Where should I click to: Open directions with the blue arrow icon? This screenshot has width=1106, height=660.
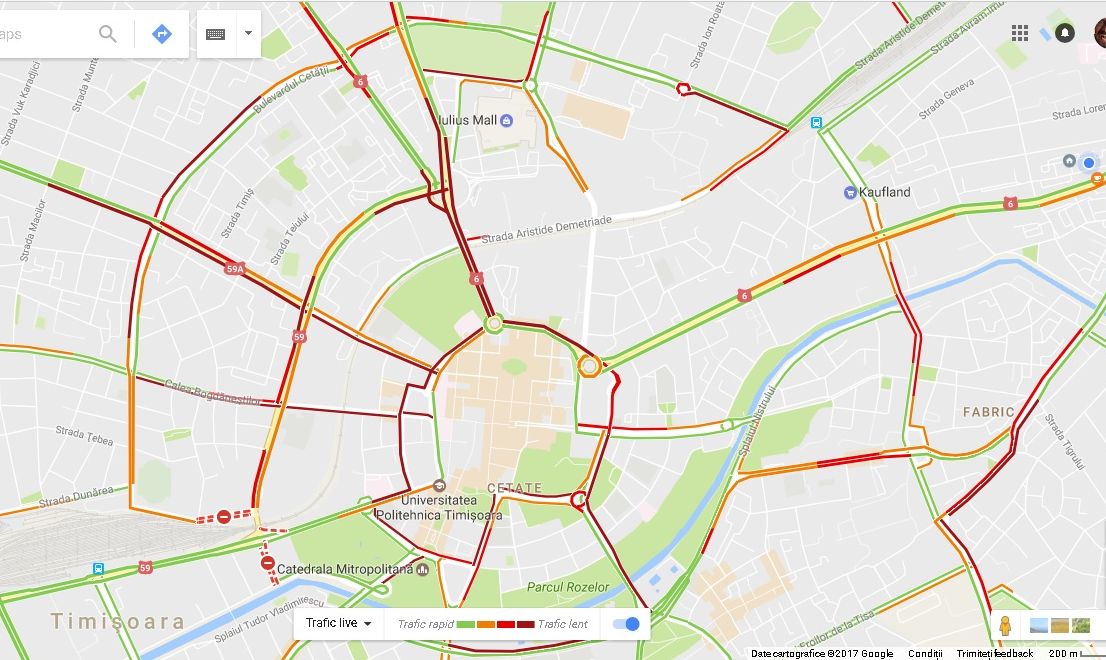click(162, 33)
